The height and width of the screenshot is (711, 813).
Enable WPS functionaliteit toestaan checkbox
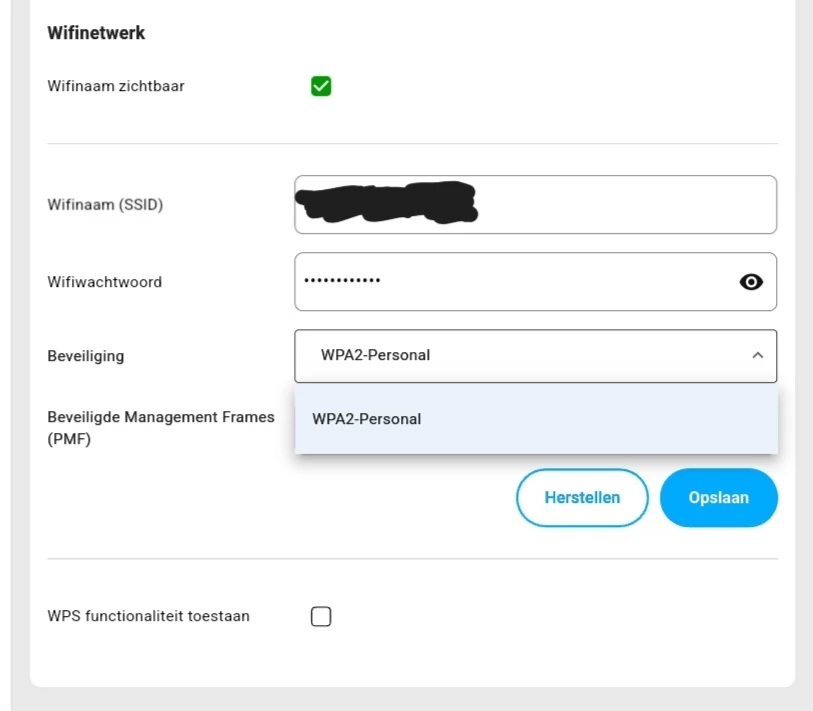321,616
